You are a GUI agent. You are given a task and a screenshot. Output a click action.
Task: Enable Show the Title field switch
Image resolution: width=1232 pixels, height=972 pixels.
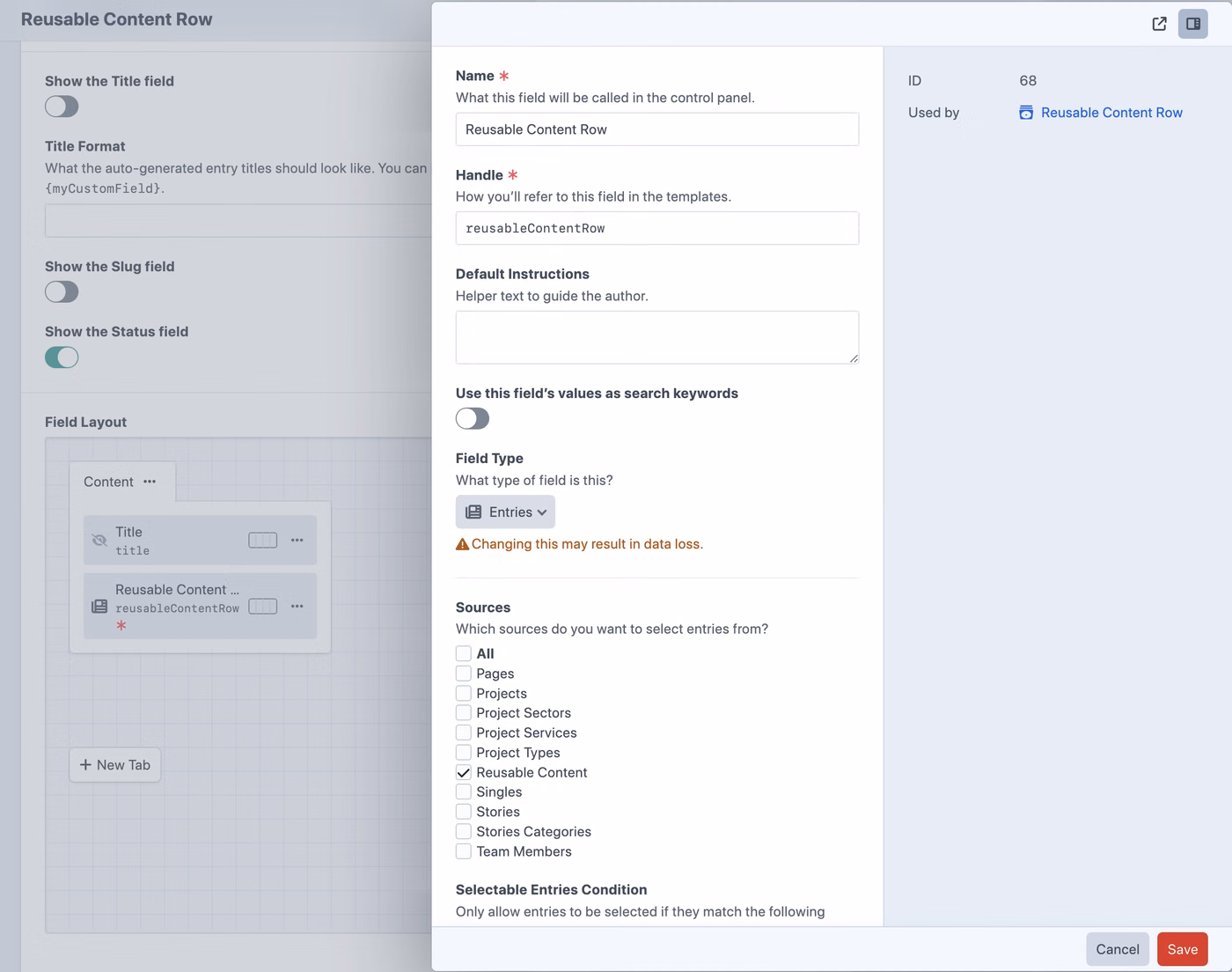point(62,107)
